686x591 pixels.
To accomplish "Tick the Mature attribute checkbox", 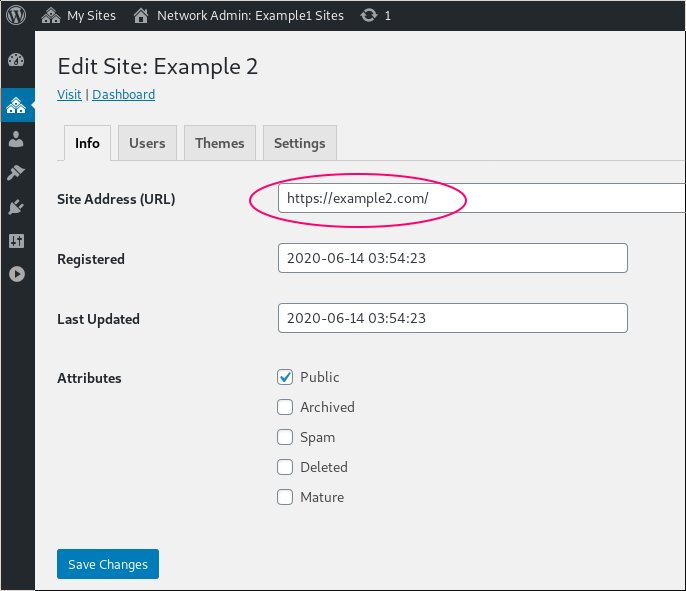I will 285,497.
